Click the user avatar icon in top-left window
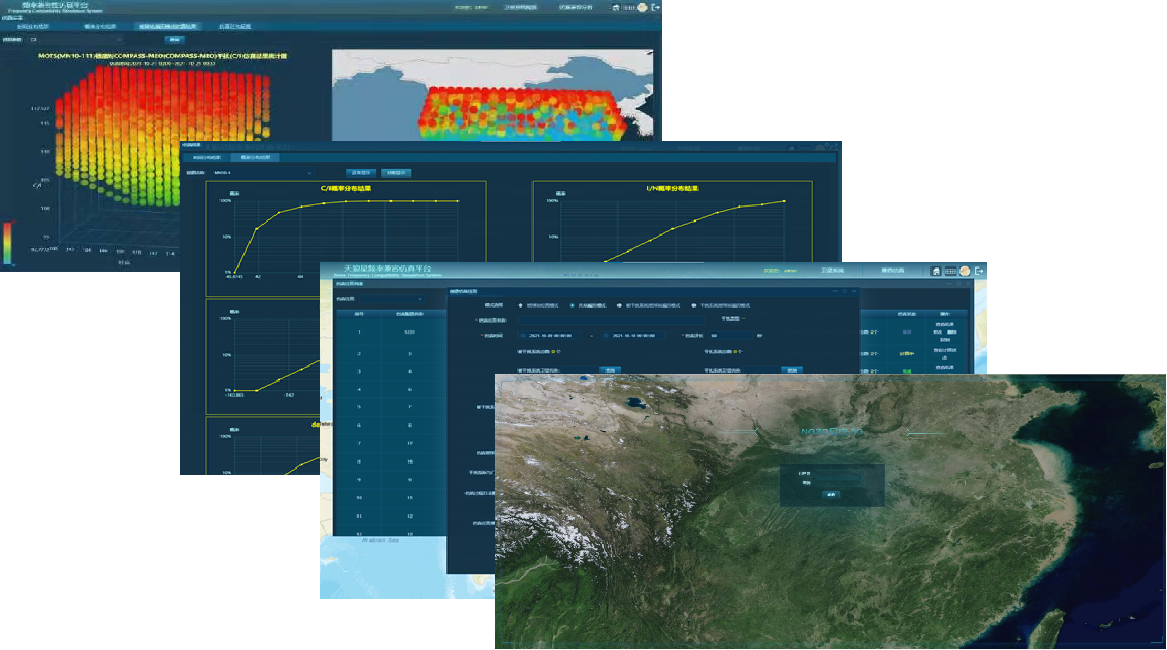The height and width of the screenshot is (650, 1167). tap(641, 7)
